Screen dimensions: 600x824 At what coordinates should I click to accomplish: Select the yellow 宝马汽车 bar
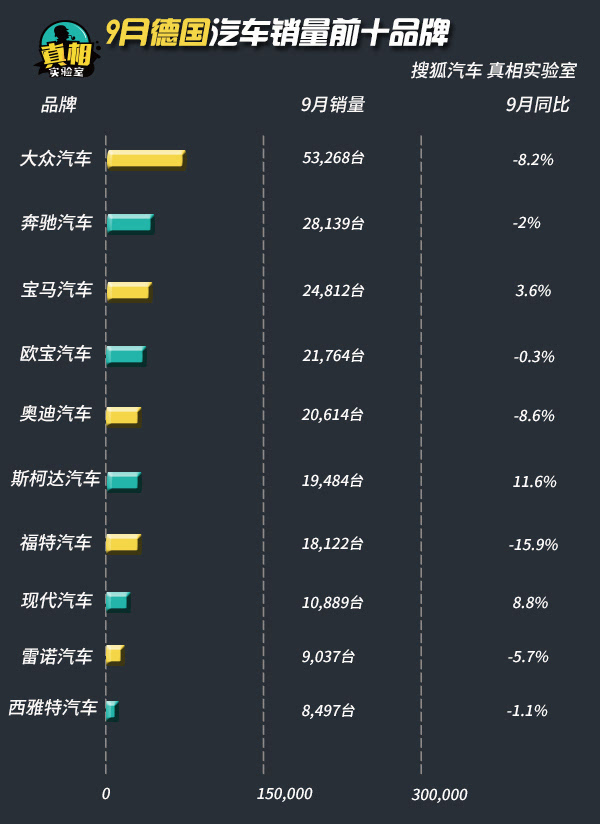pos(129,291)
